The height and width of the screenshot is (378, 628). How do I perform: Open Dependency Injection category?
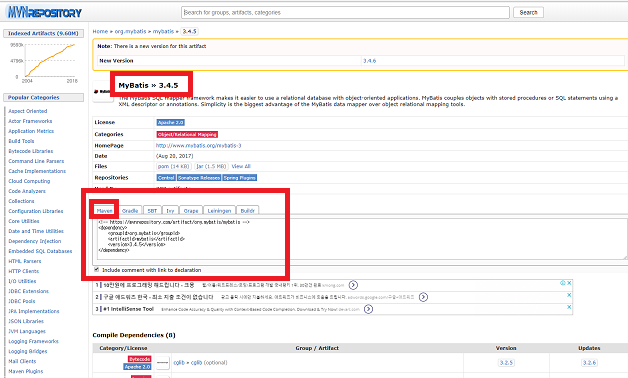pos(34,241)
